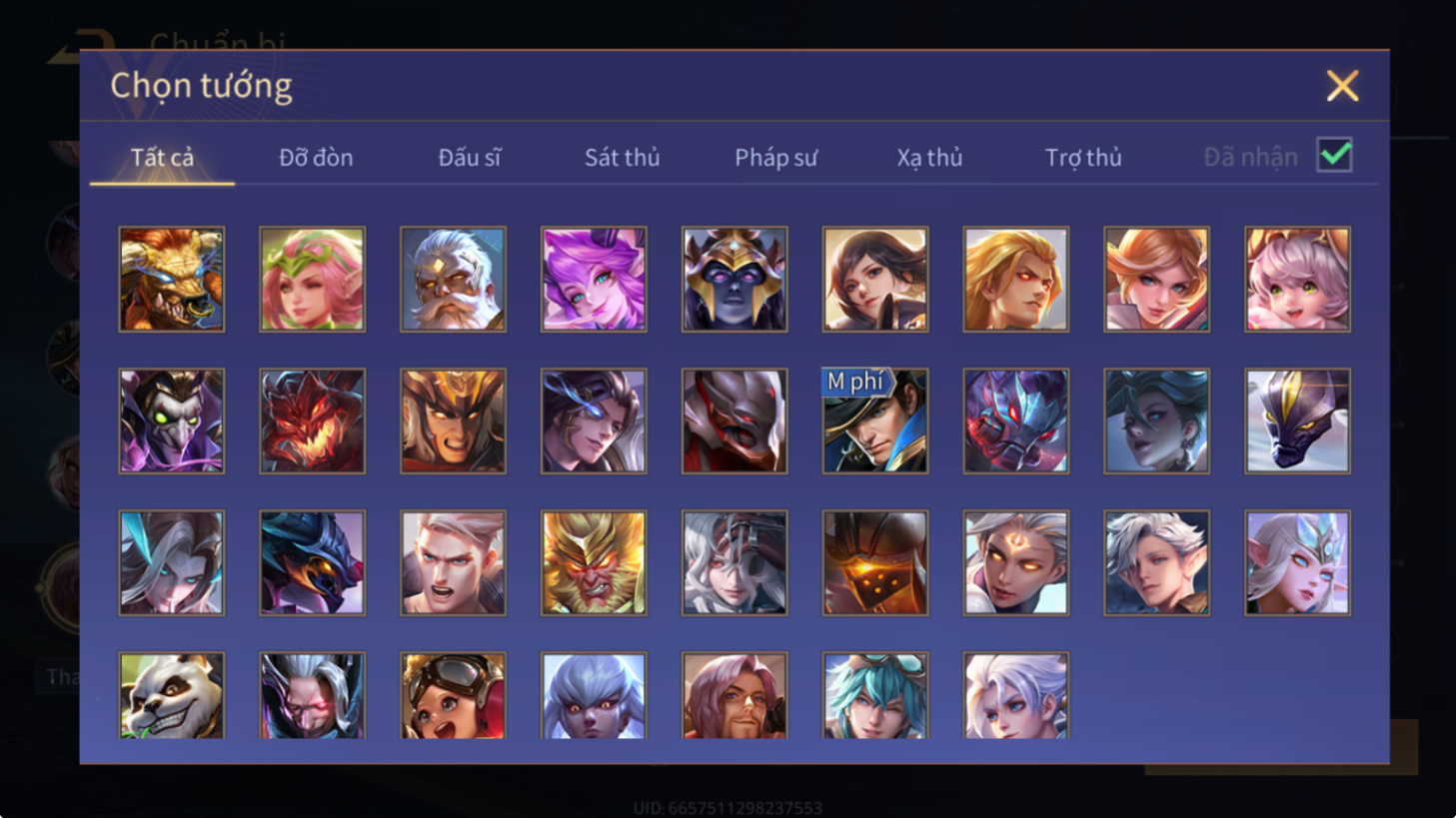Screen dimensions: 1456x818
Task: Choose the purple-haired horned girl hero
Action: [594, 279]
